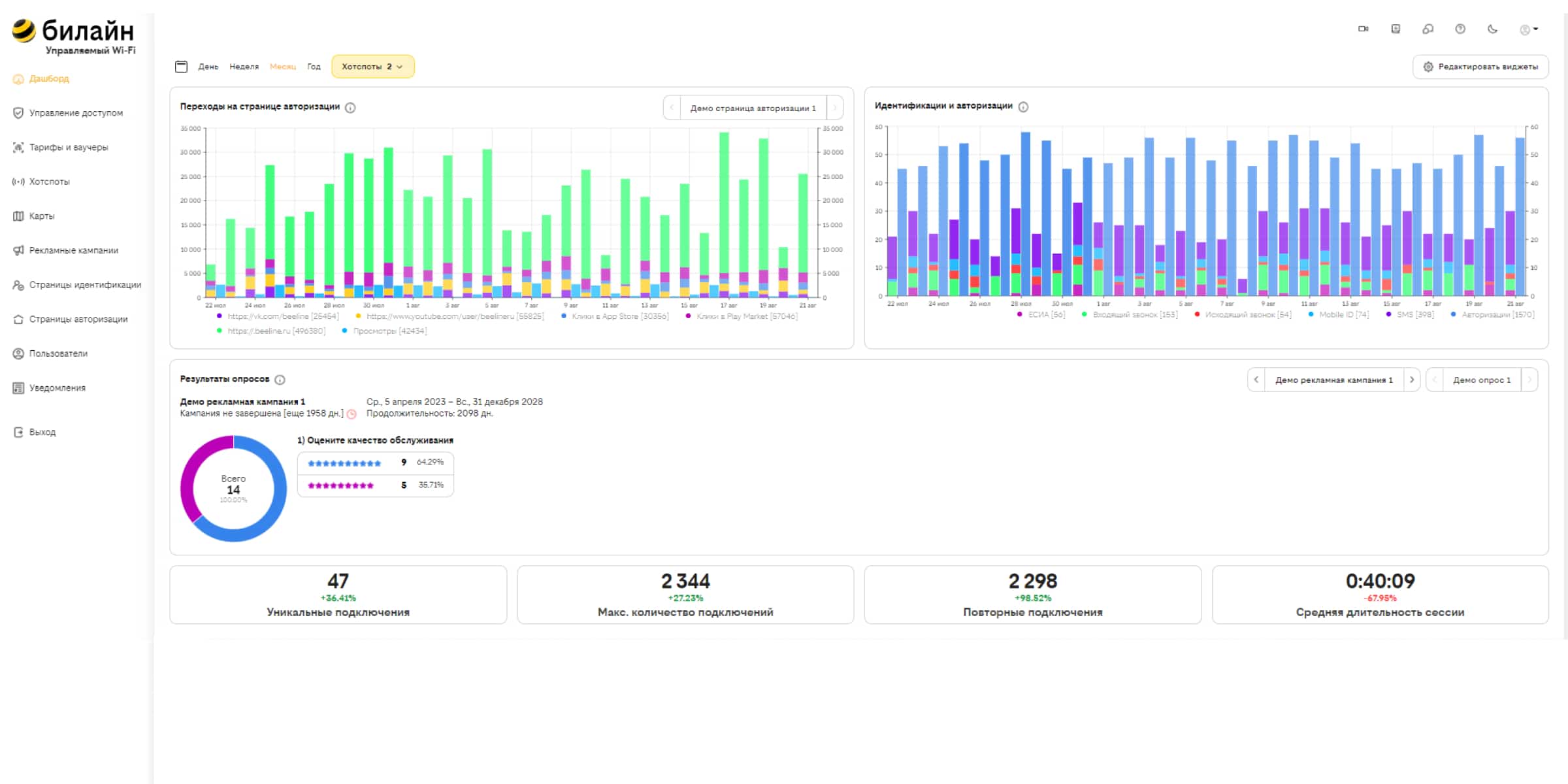
Task: Go to Страницы идентификации
Action: (x=77, y=285)
